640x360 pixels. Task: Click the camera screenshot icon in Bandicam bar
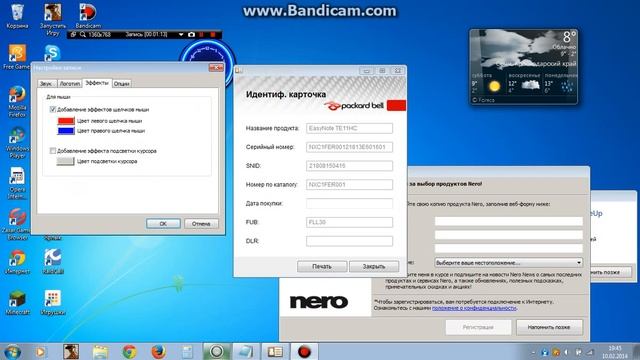[191, 35]
